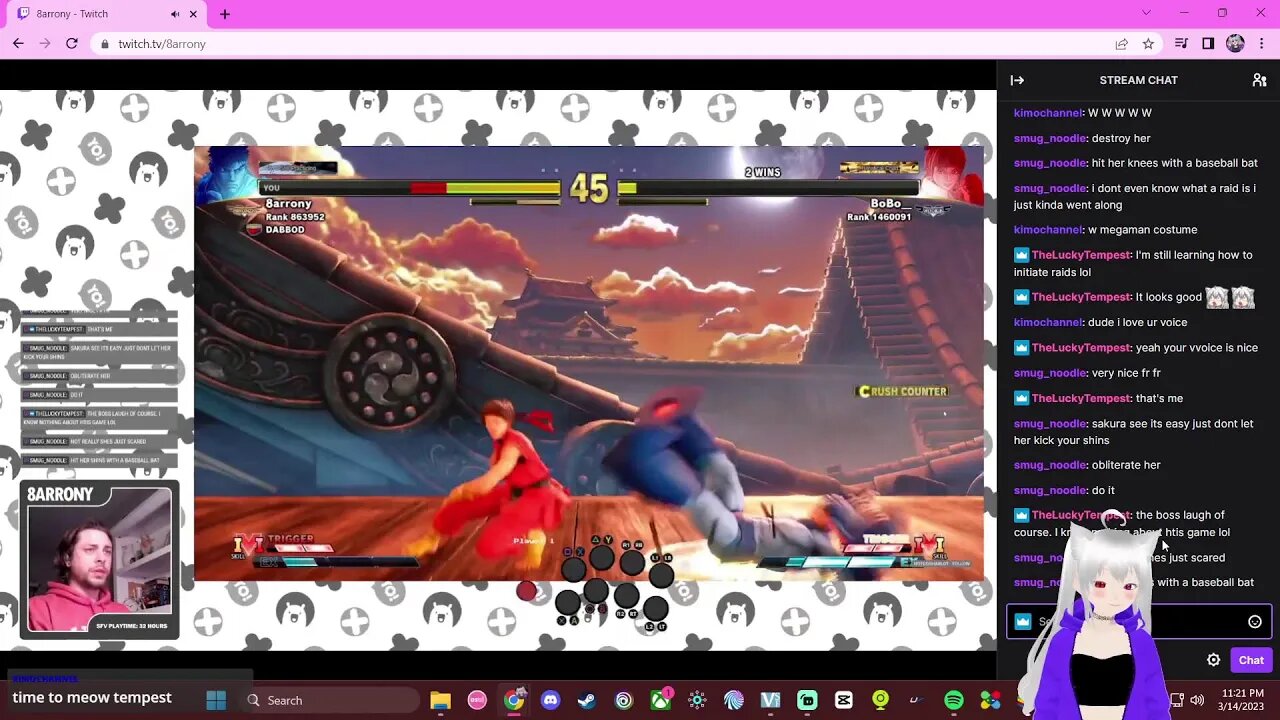The image size is (1280, 720).
Task: Reload the Twitch page
Action: coord(72,44)
